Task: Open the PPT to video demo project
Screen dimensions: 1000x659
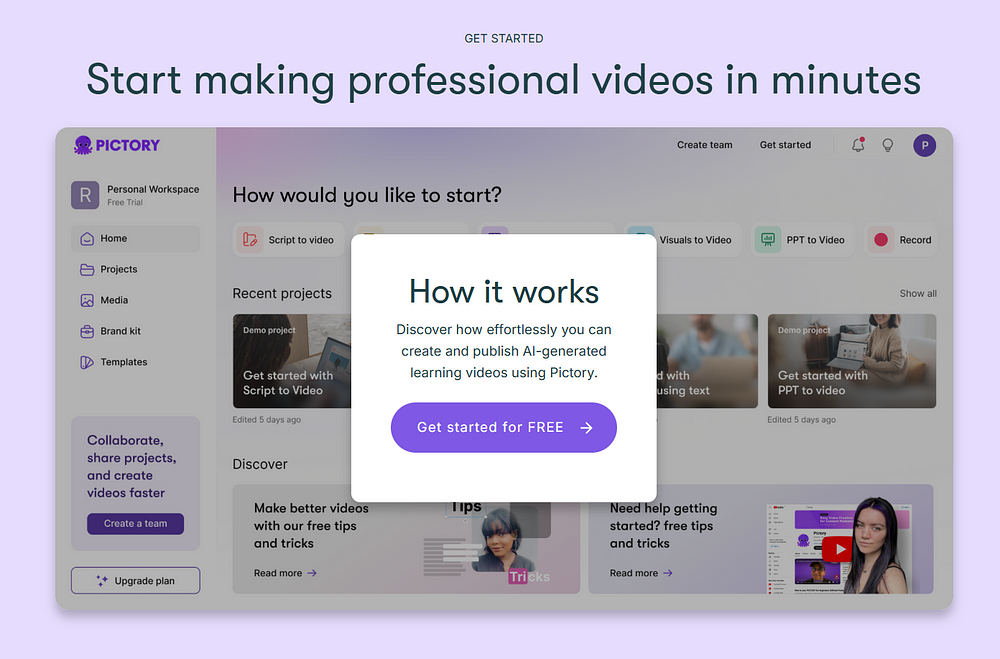Action: 852,361
